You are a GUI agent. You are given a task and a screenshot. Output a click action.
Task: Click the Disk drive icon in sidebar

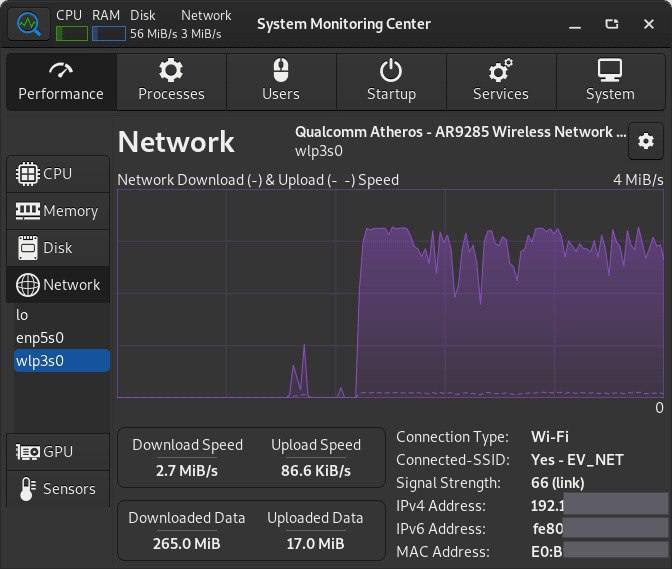point(28,248)
